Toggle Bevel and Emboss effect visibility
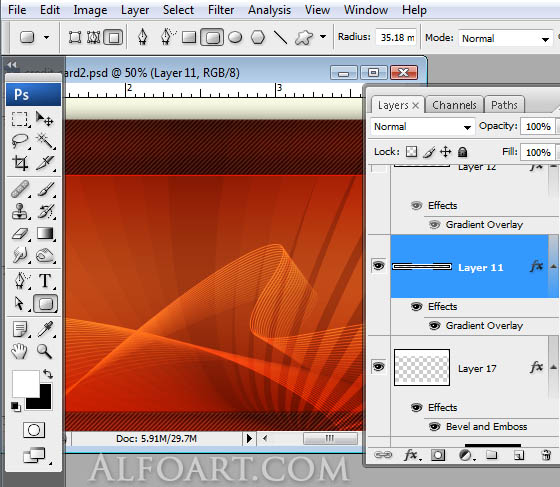The height and width of the screenshot is (487, 560). [x=434, y=427]
